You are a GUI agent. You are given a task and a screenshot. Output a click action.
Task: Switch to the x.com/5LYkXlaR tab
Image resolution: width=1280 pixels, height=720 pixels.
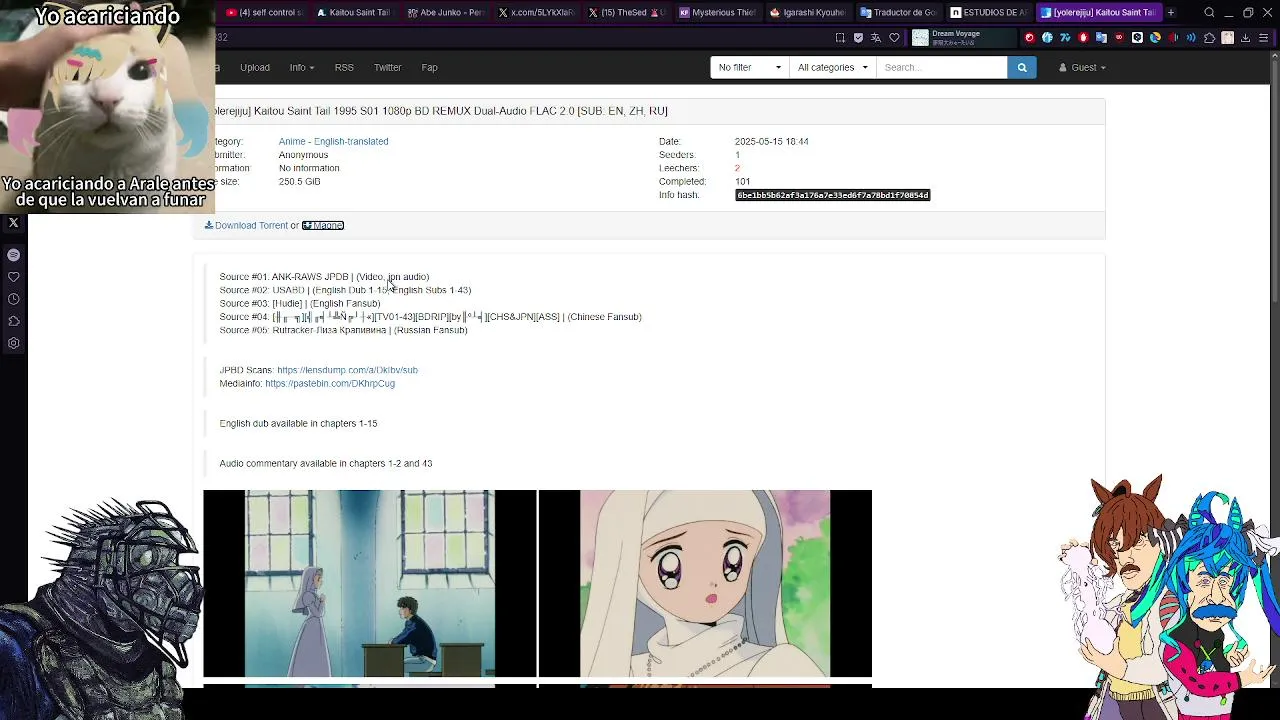tap(535, 12)
